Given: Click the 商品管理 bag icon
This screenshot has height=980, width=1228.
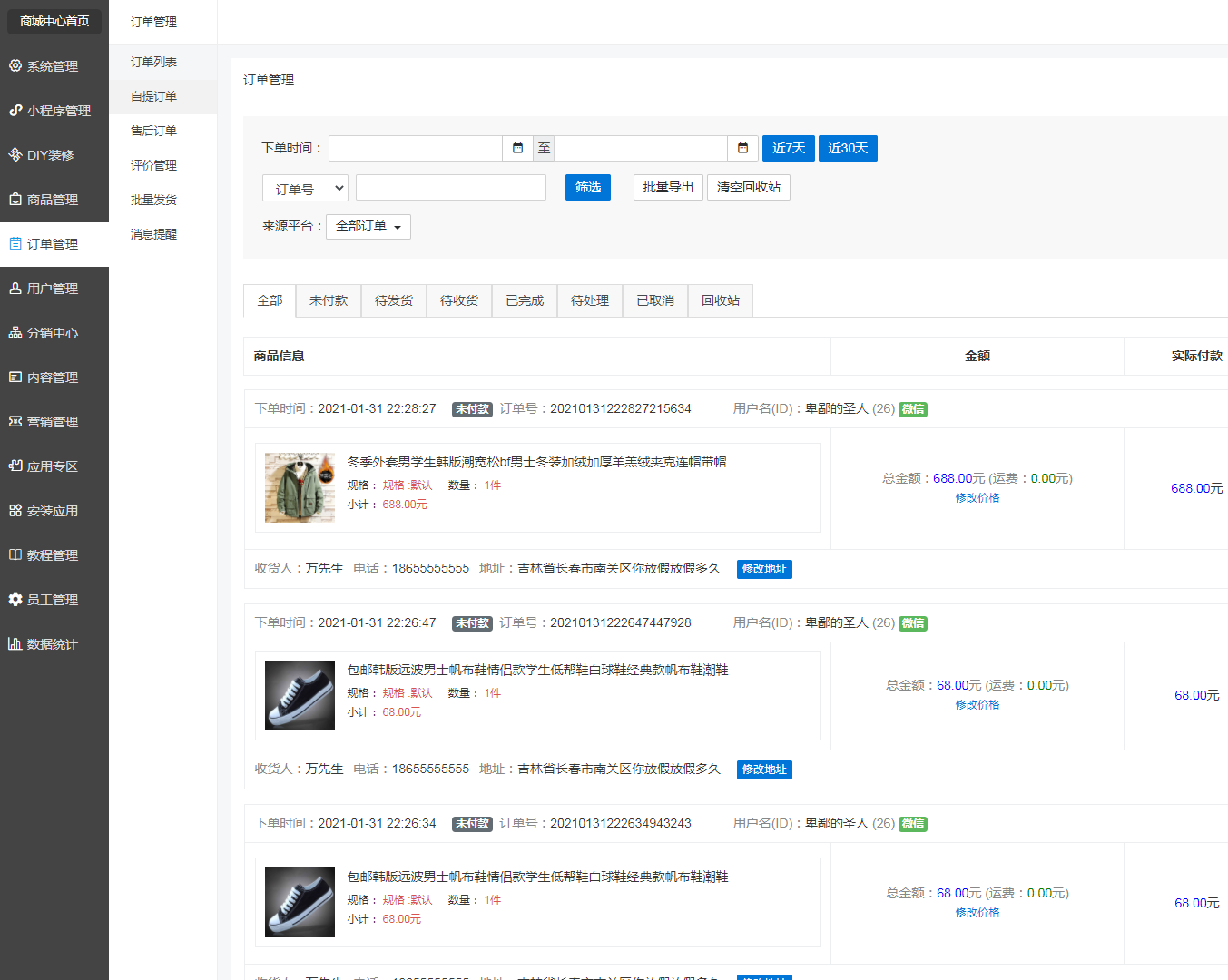Looking at the screenshot, I should point(15,199).
